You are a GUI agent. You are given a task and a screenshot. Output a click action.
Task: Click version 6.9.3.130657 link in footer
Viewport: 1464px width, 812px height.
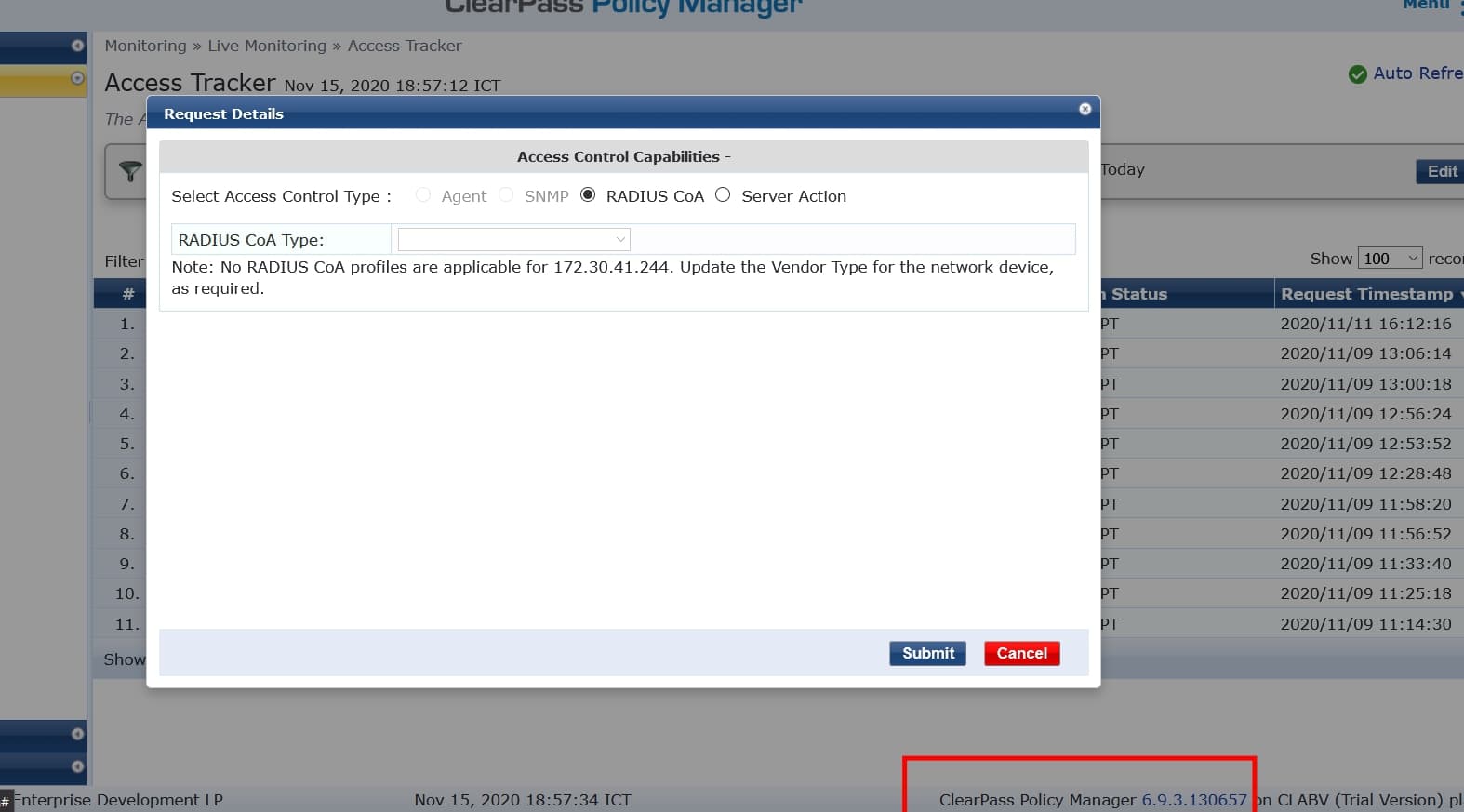pyautogui.click(x=1194, y=800)
